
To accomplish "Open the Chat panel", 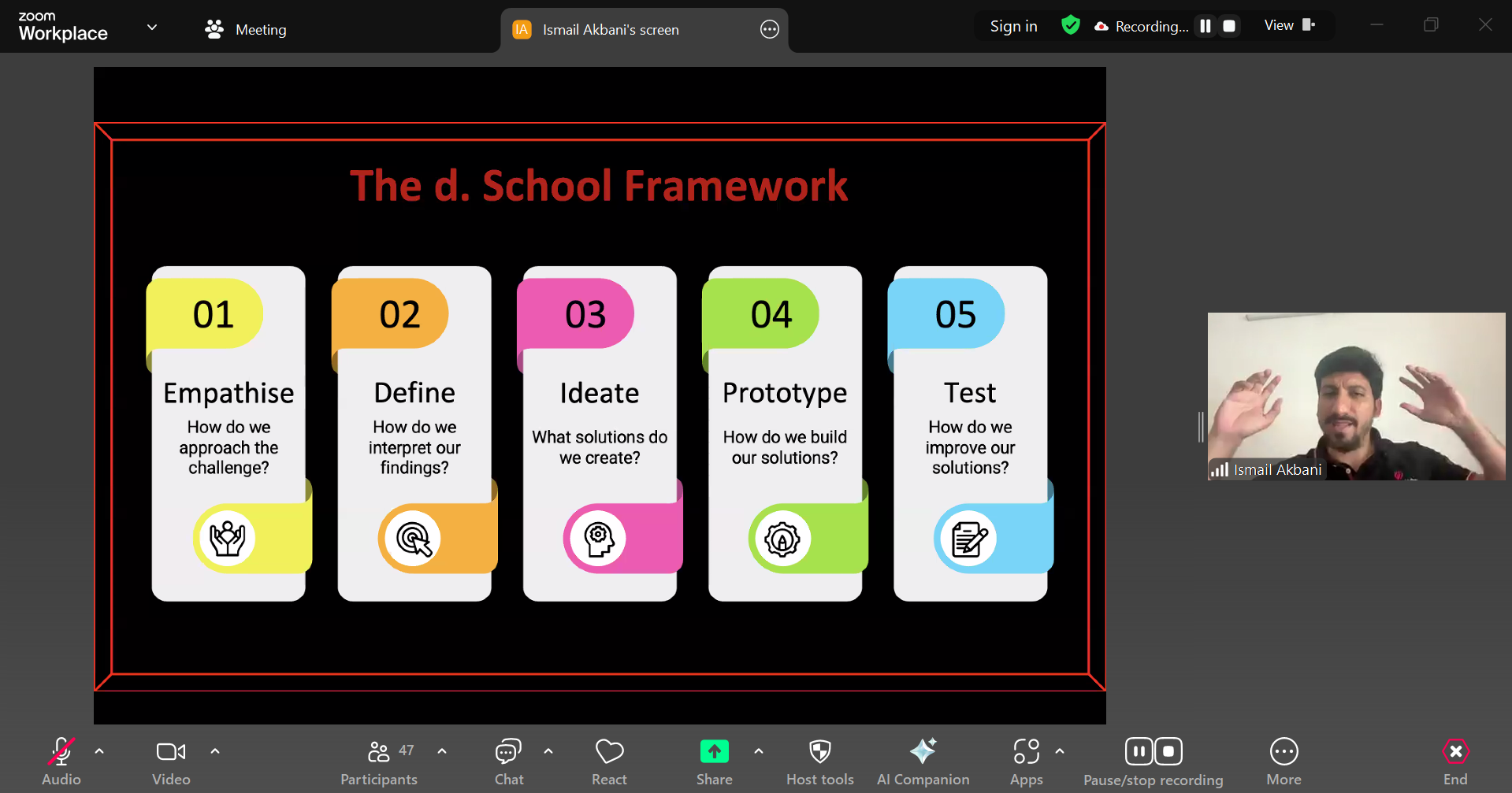I will tap(508, 760).
